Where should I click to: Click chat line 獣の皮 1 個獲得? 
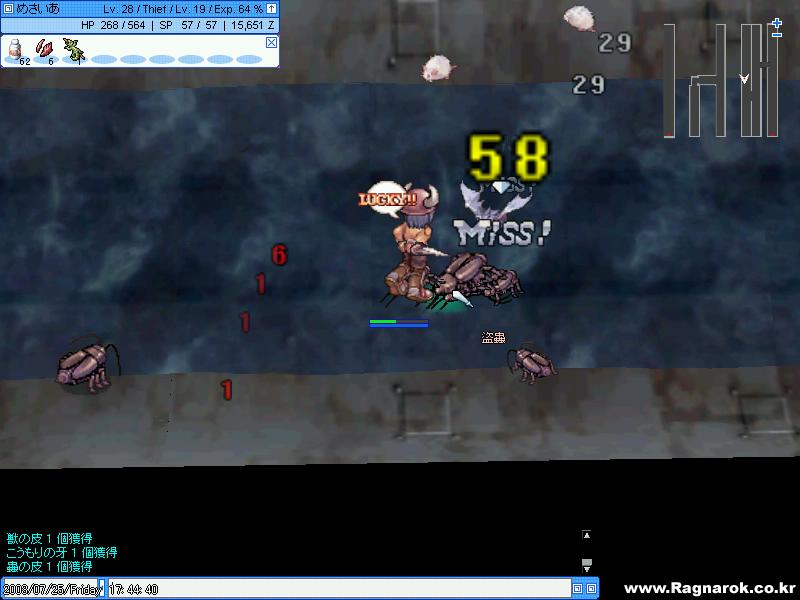point(49,538)
